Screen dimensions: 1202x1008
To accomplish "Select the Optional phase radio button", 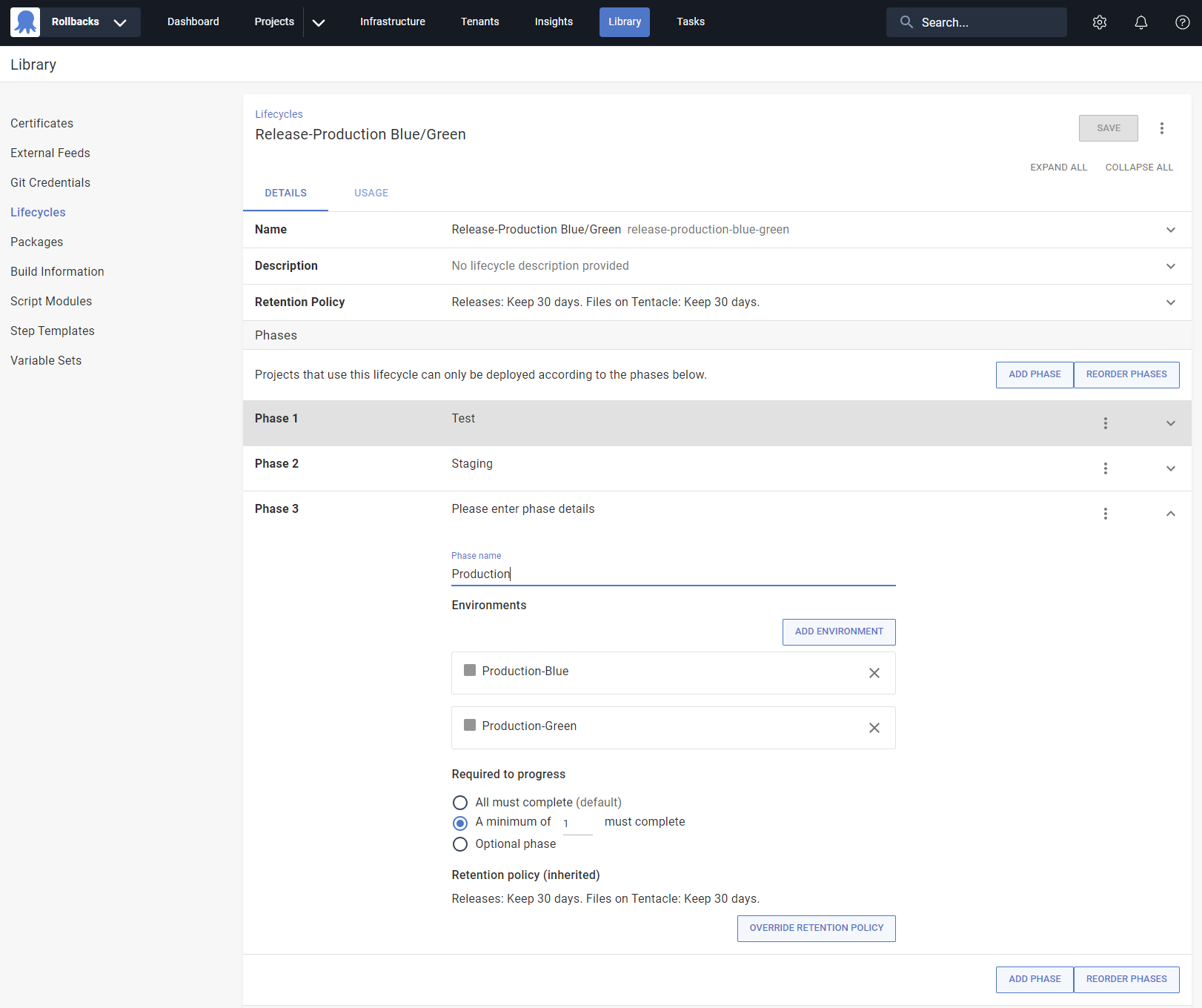I will click(x=459, y=844).
